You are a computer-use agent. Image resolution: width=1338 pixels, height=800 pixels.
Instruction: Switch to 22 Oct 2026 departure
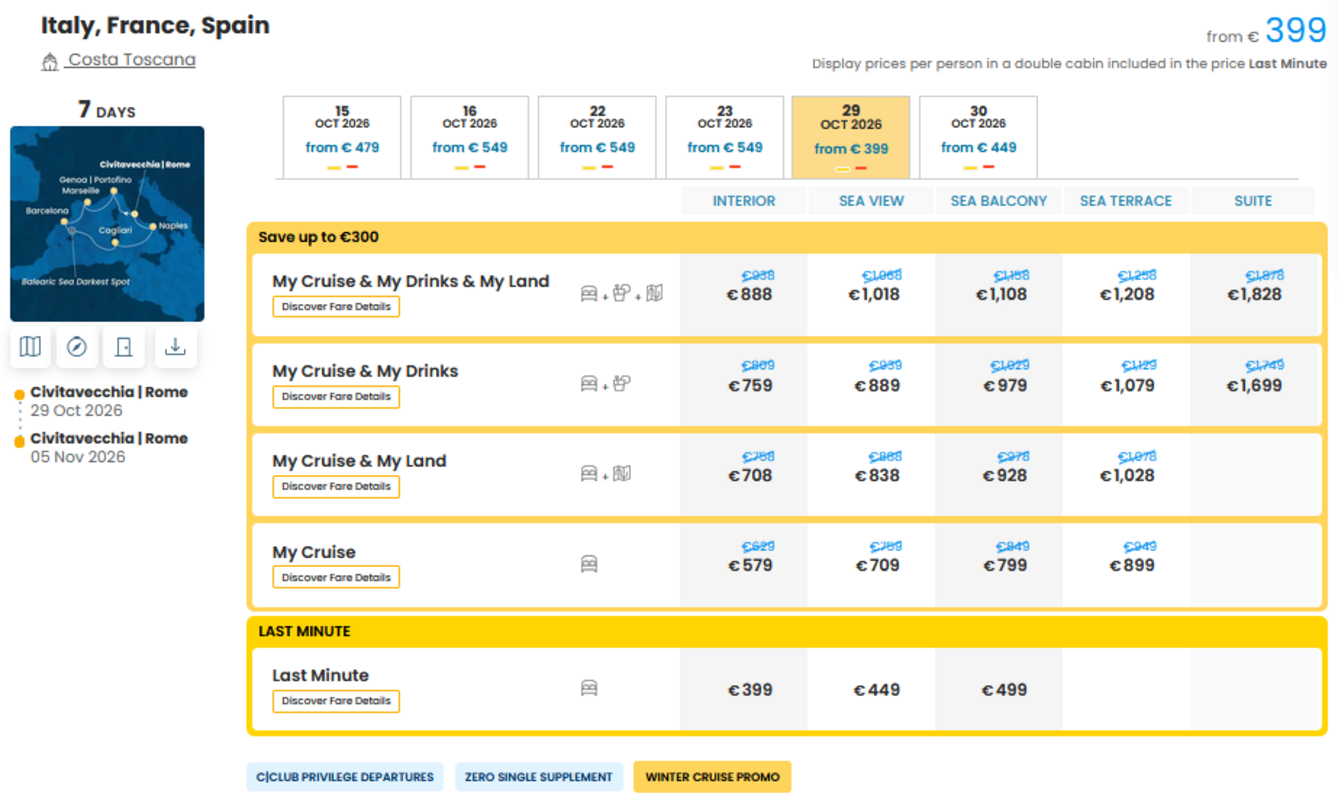(597, 137)
